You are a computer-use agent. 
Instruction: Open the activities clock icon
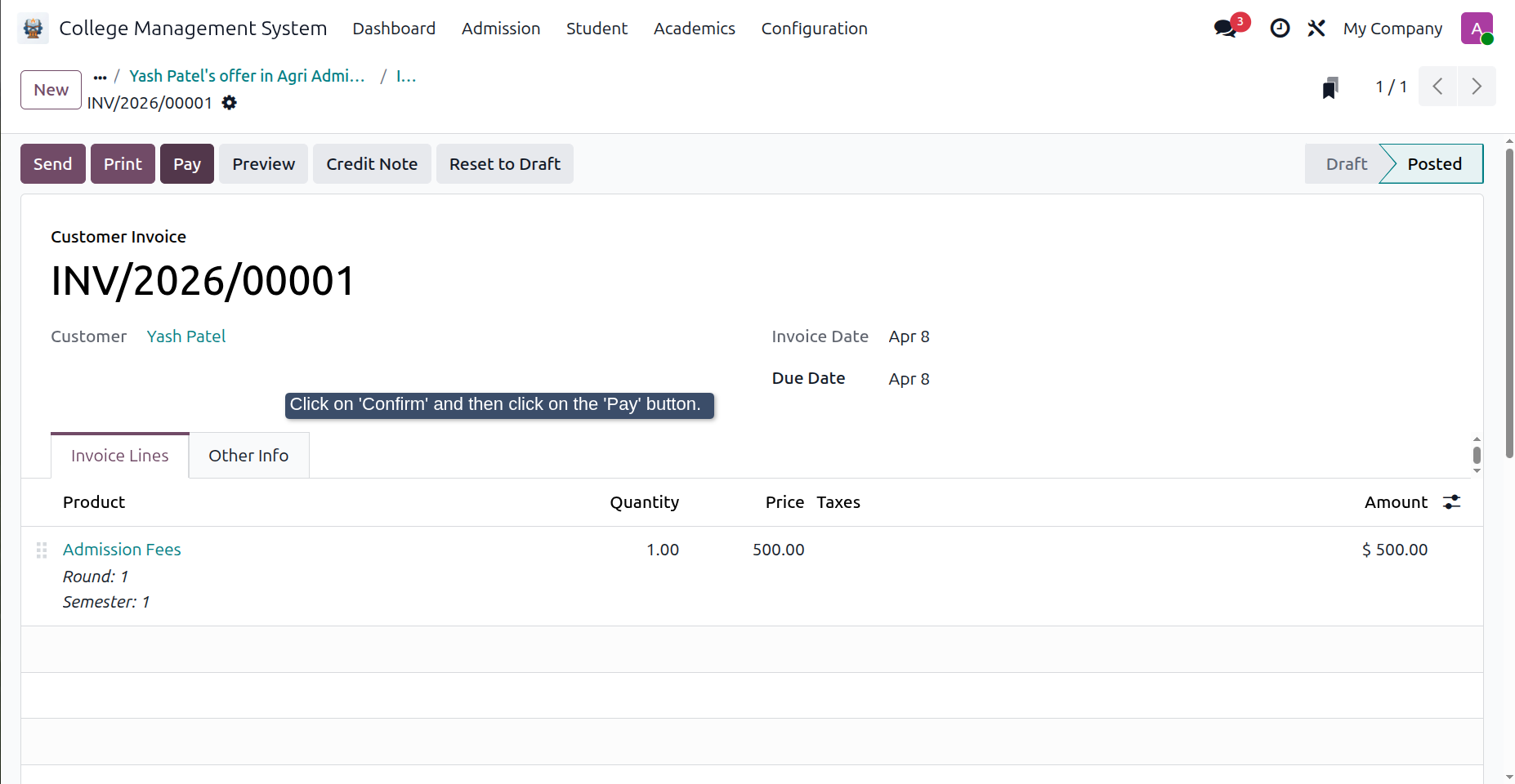pyautogui.click(x=1280, y=29)
